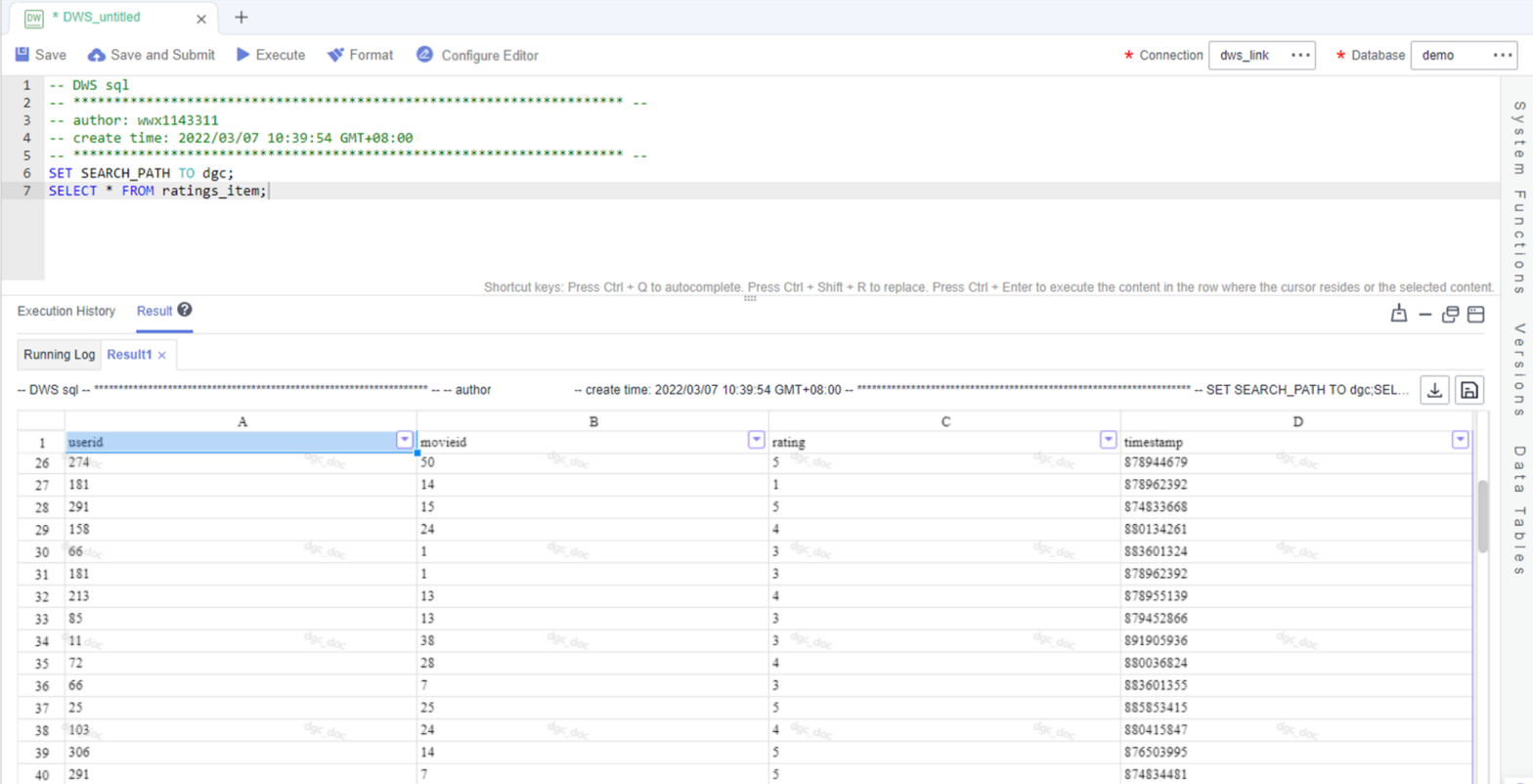This screenshot has height=784, width=1533.
Task: Select column D header
Action: tap(1297, 421)
